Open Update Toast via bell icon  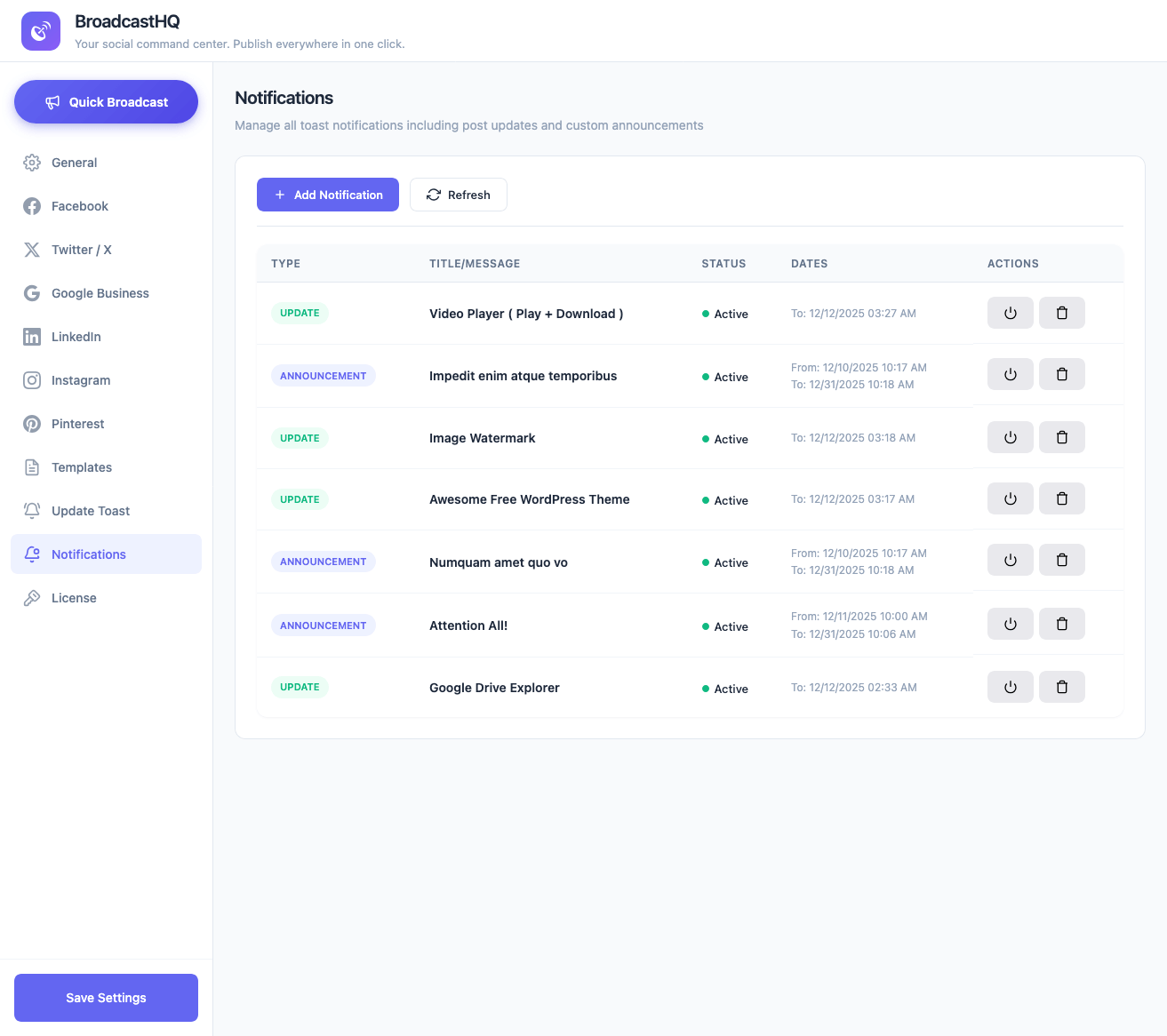coord(32,511)
